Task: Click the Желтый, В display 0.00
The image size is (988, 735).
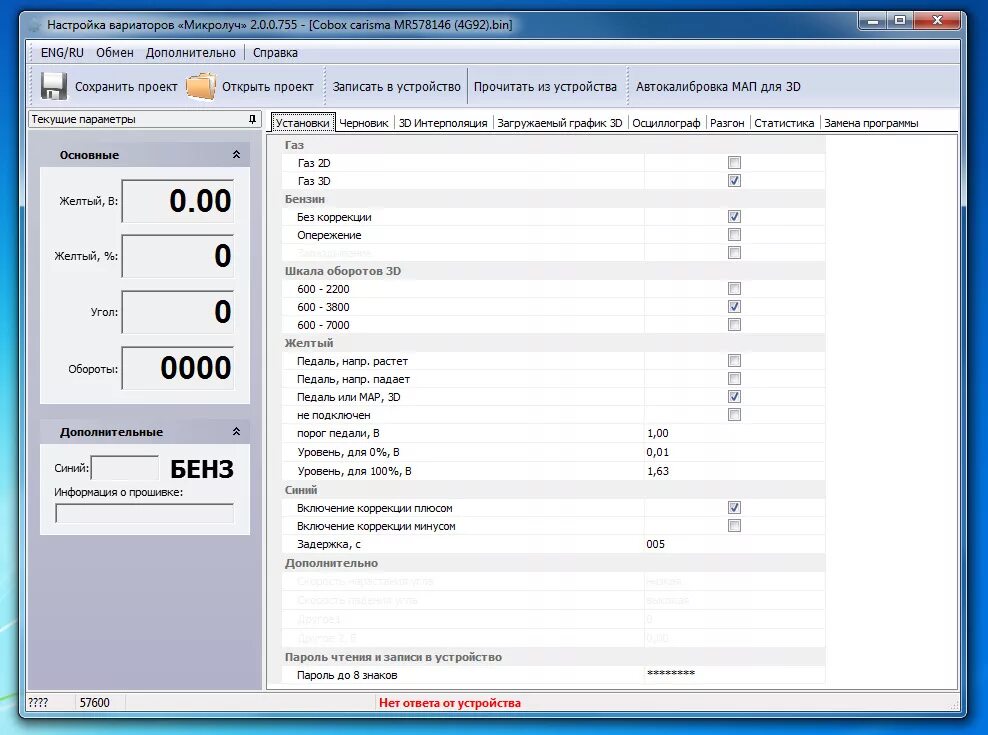Action: pyautogui.click(x=178, y=201)
